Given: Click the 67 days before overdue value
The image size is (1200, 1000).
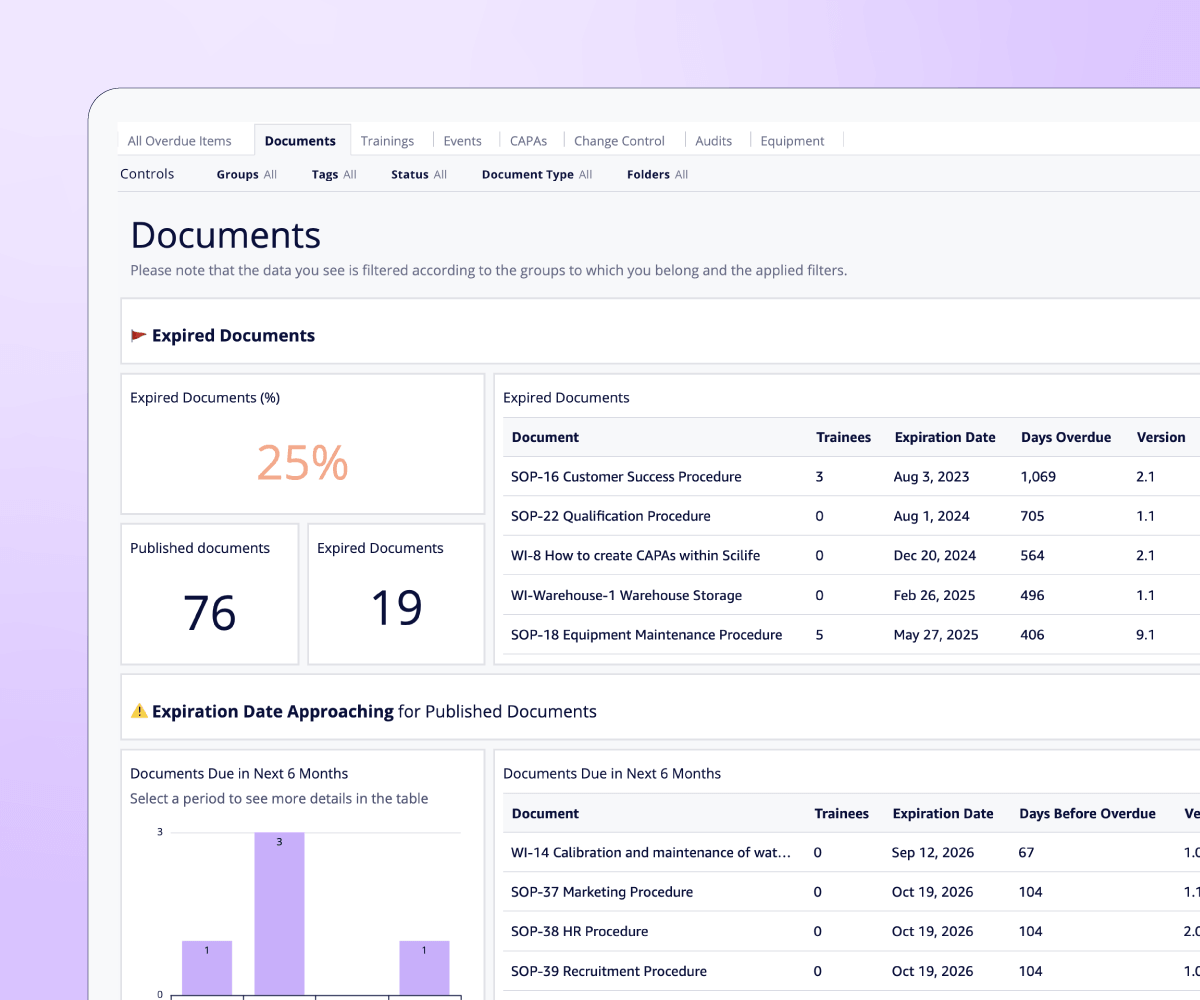Looking at the screenshot, I should (x=1027, y=853).
